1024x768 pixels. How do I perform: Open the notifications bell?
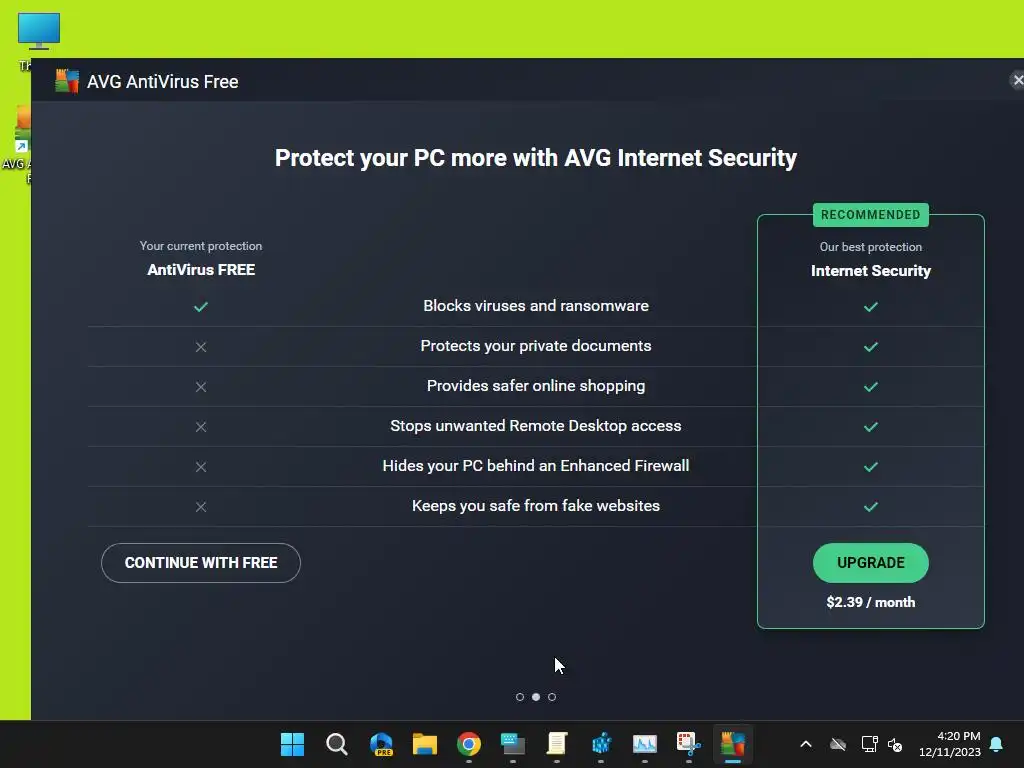pos(997,744)
